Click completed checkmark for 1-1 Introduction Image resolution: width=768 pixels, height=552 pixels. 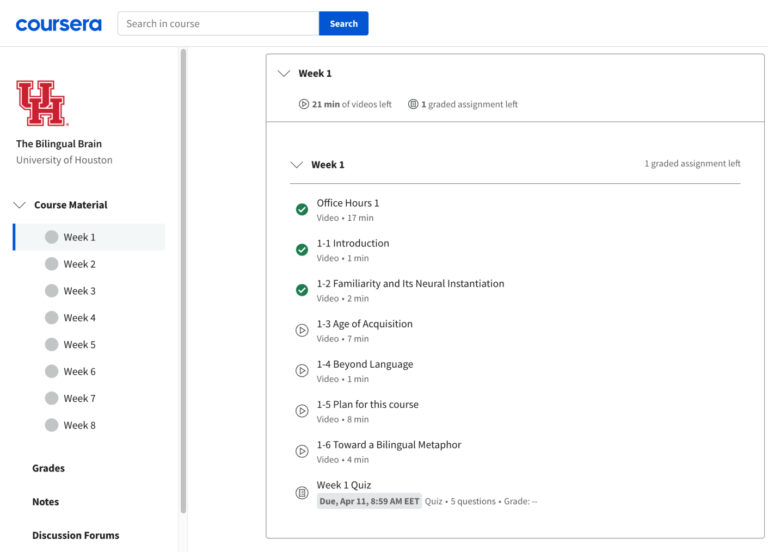tap(302, 250)
